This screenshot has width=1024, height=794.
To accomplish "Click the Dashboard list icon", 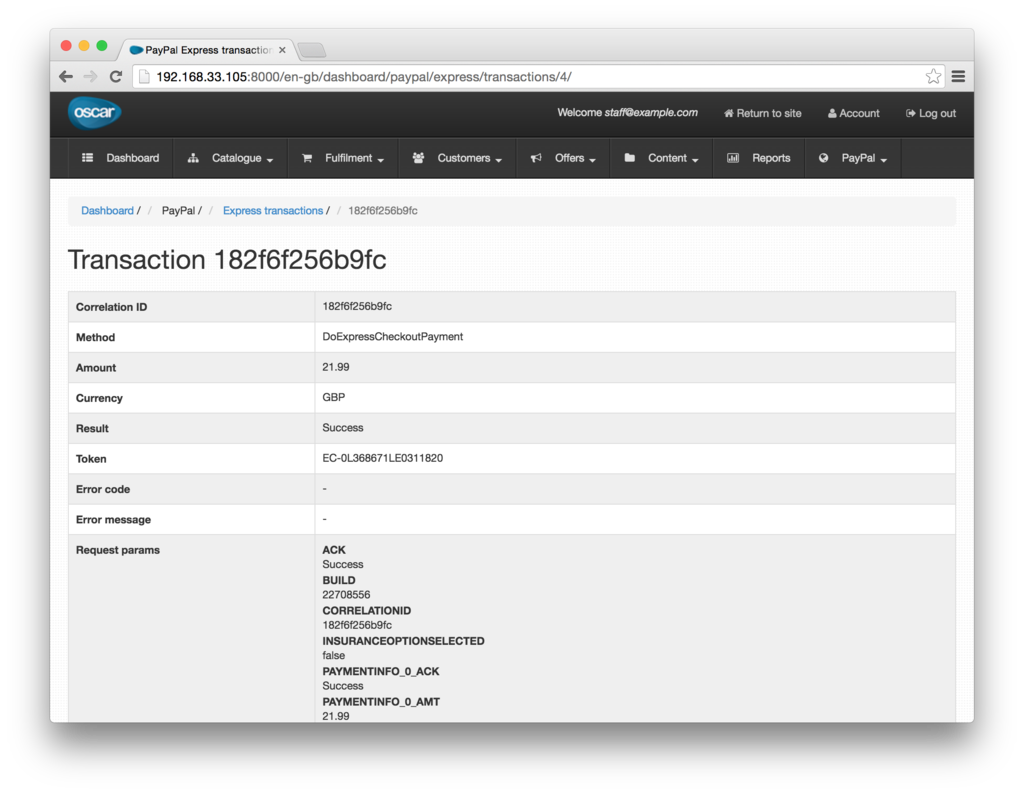I will tap(88, 158).
